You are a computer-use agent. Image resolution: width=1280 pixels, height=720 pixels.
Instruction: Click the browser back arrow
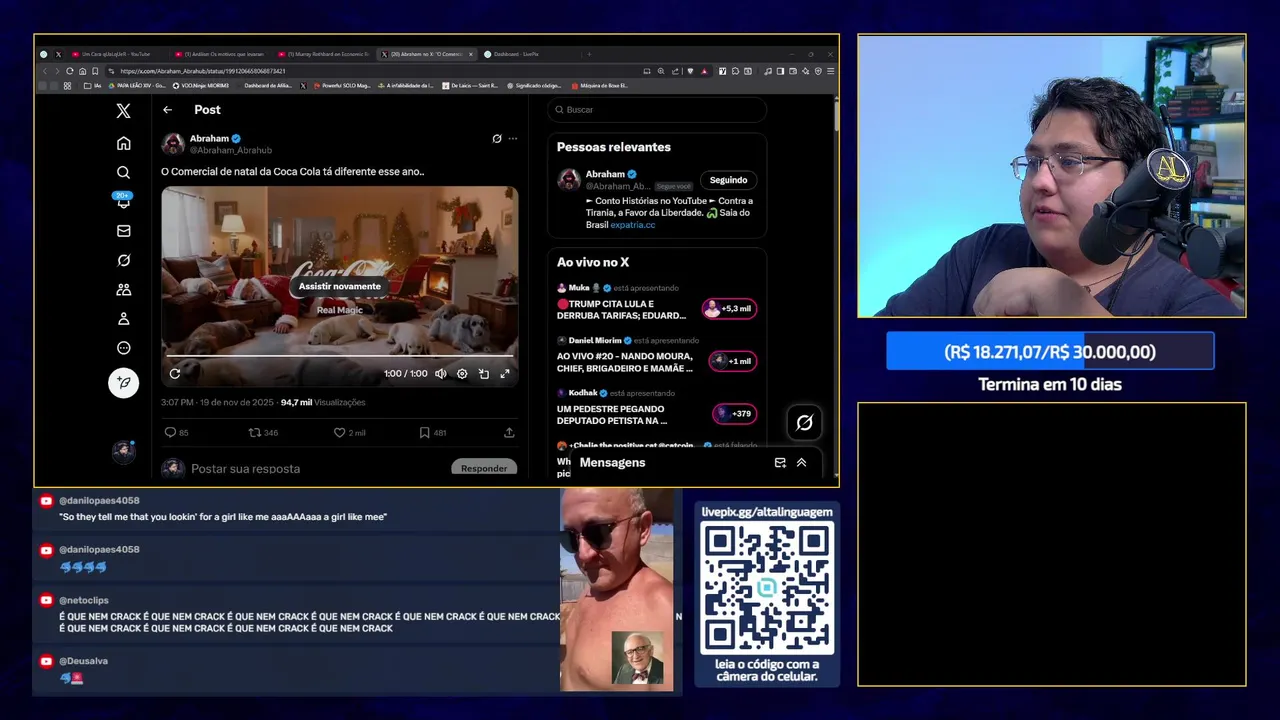(44, 71)
